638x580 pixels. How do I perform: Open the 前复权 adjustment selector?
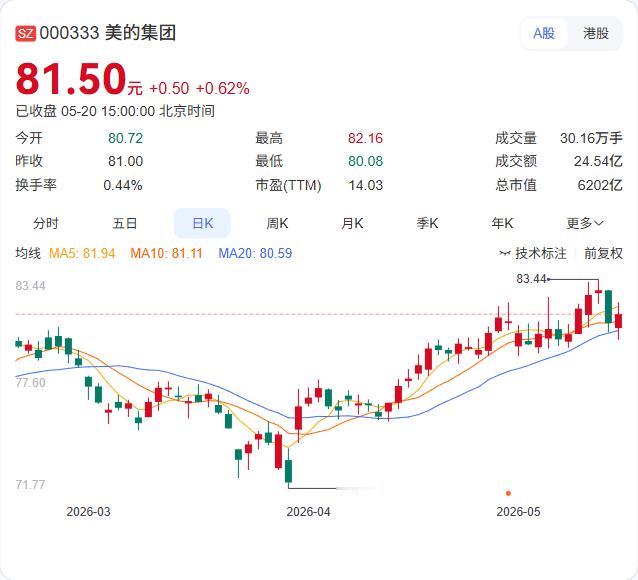pyautogui.click(x=603, y=254)
